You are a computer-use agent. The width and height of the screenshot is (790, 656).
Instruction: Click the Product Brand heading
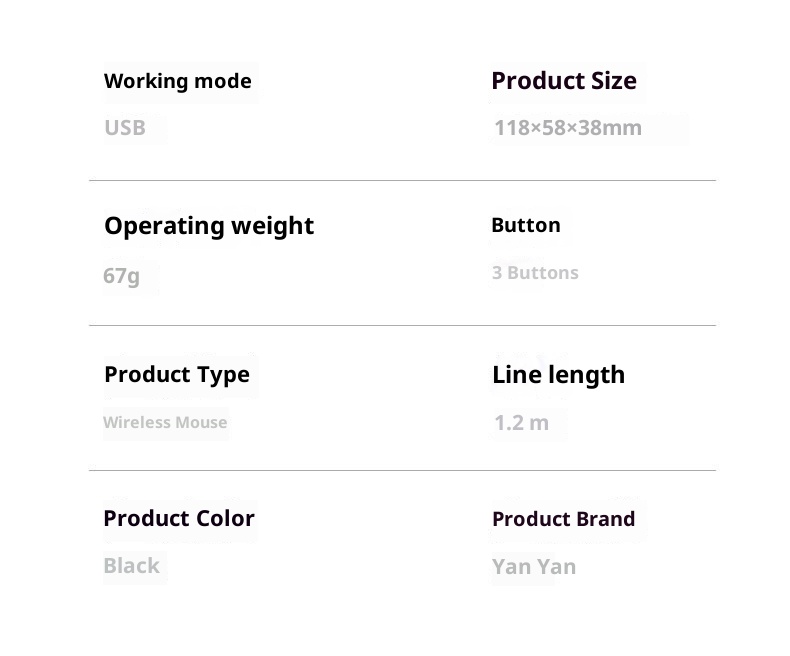(564, 519)
